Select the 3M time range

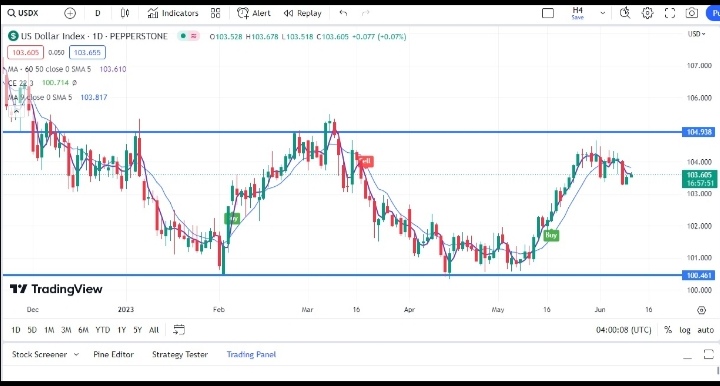tap(66, 330)
